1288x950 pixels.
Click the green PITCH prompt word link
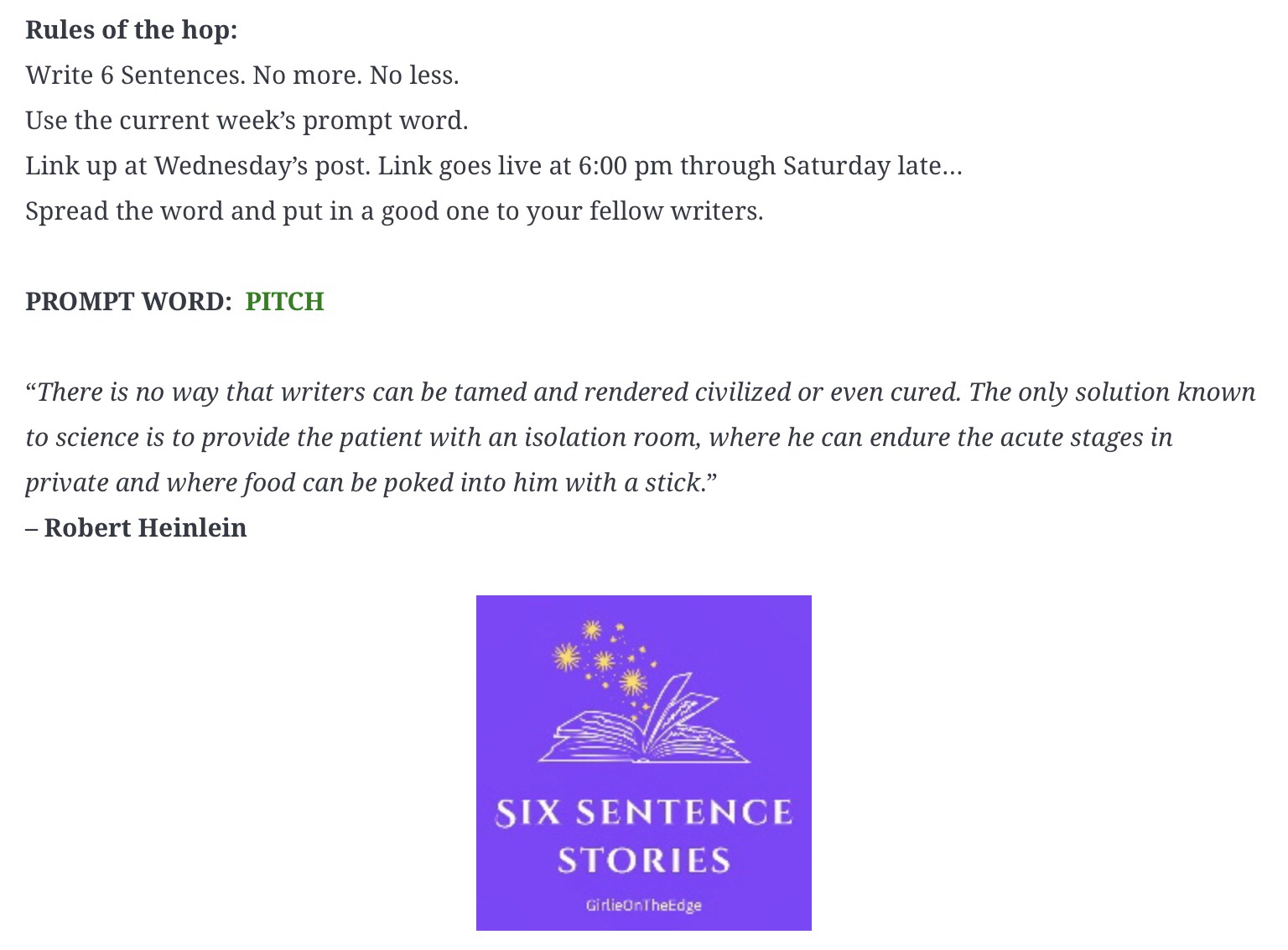pos(284,302)
